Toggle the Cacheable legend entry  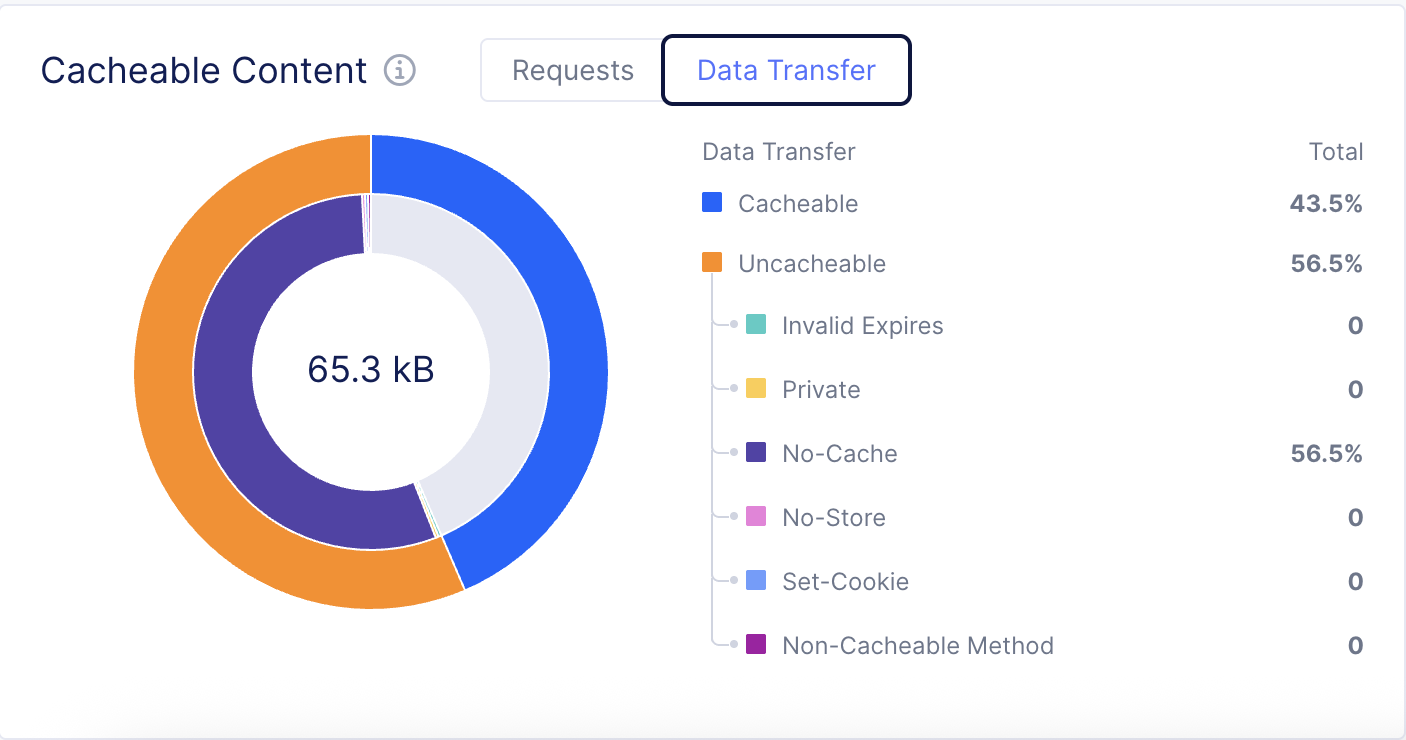(x=797, y=203)
